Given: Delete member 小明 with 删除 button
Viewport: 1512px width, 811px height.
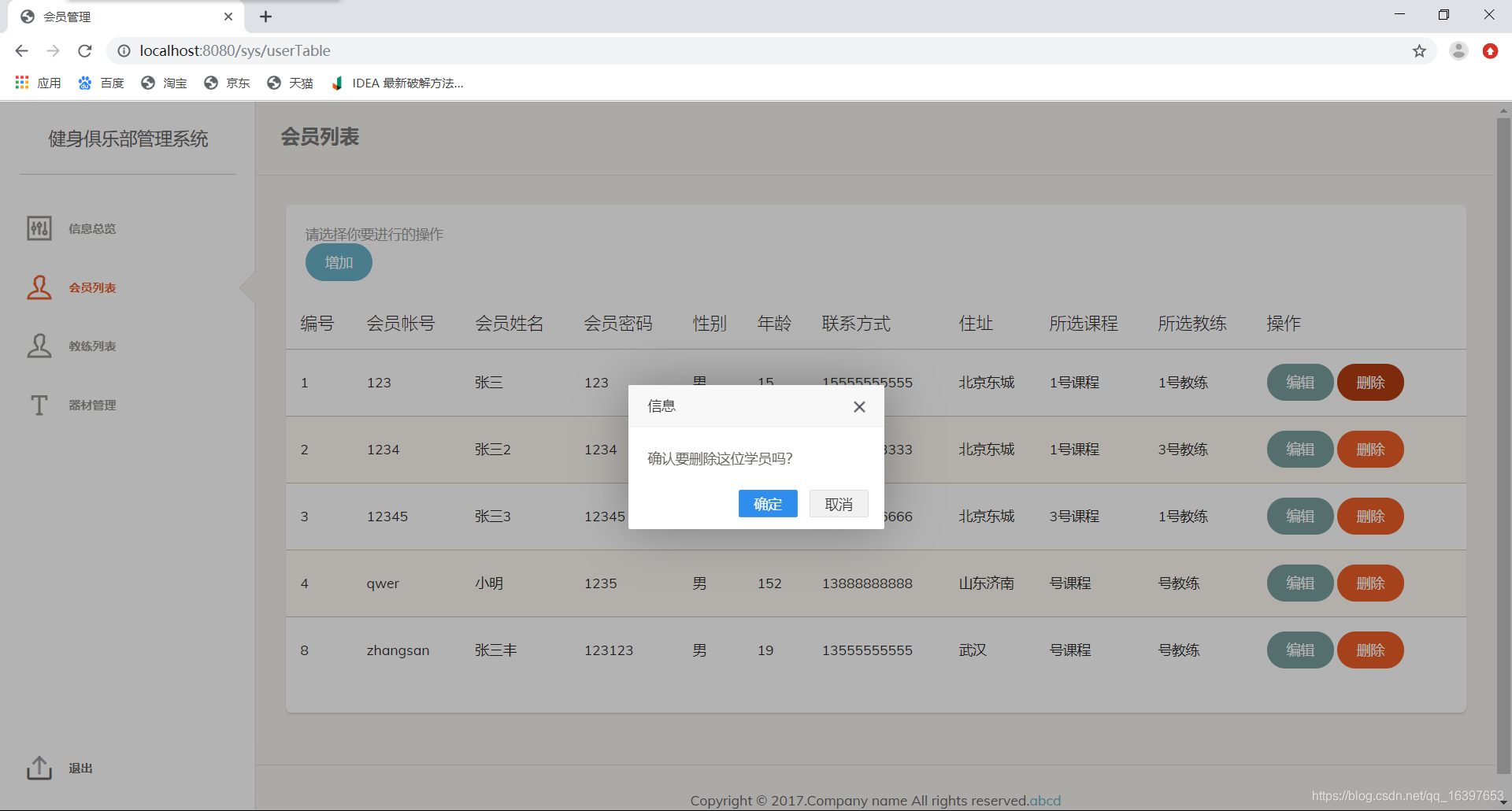Looking at the screenshot, I should tap(1370, 583).
